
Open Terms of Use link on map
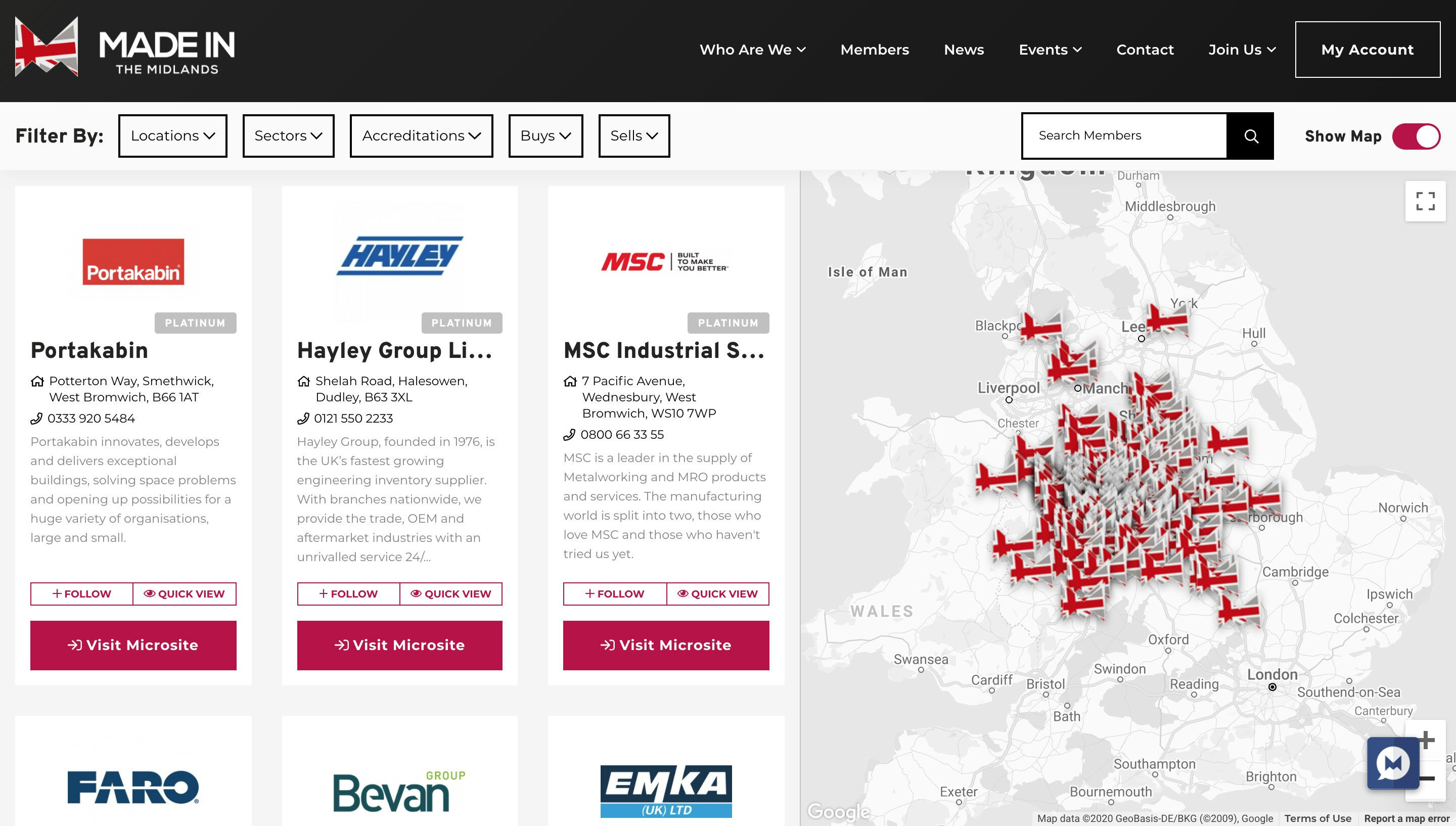coord(1317,818)
